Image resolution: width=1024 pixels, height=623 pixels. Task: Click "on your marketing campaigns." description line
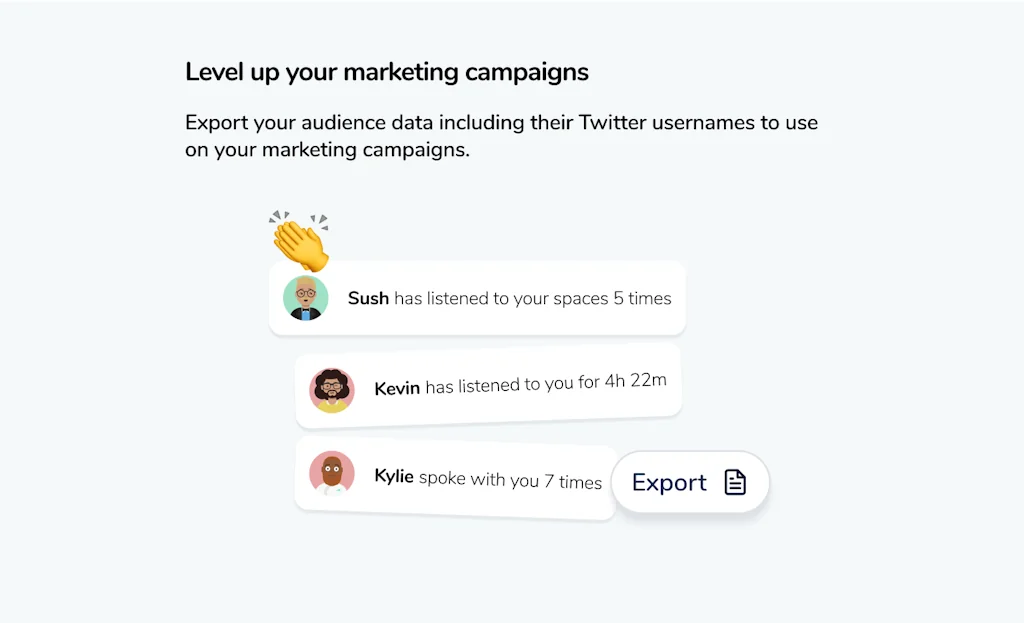tap(327, 151)
